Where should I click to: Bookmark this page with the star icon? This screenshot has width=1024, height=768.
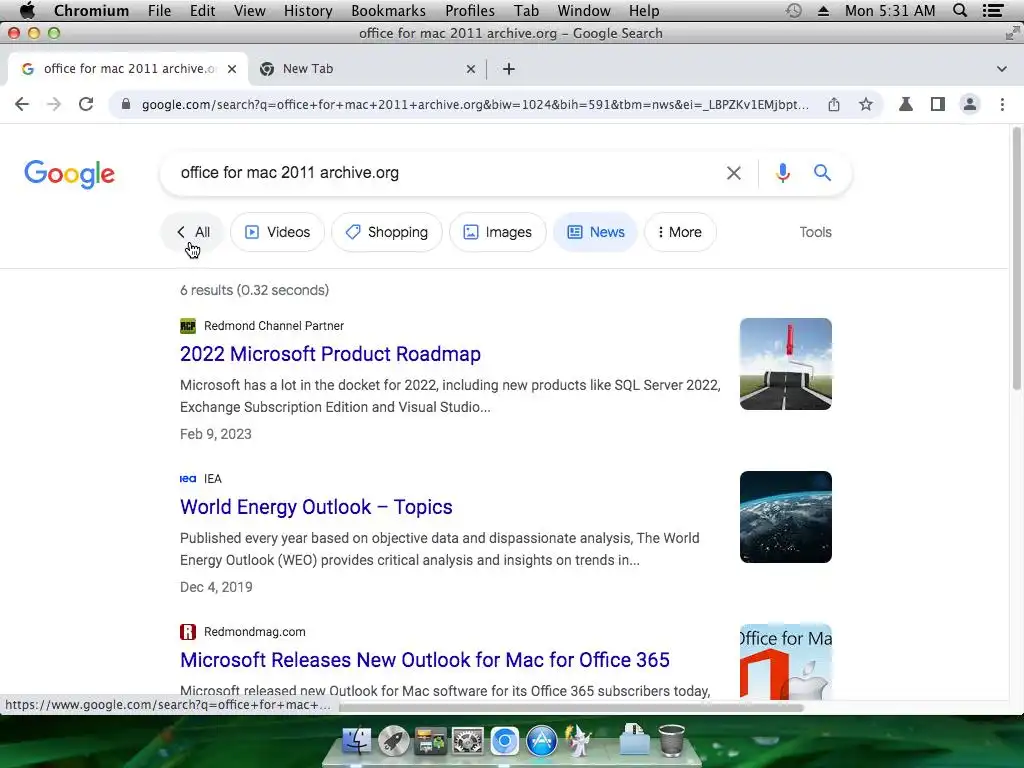866,104
